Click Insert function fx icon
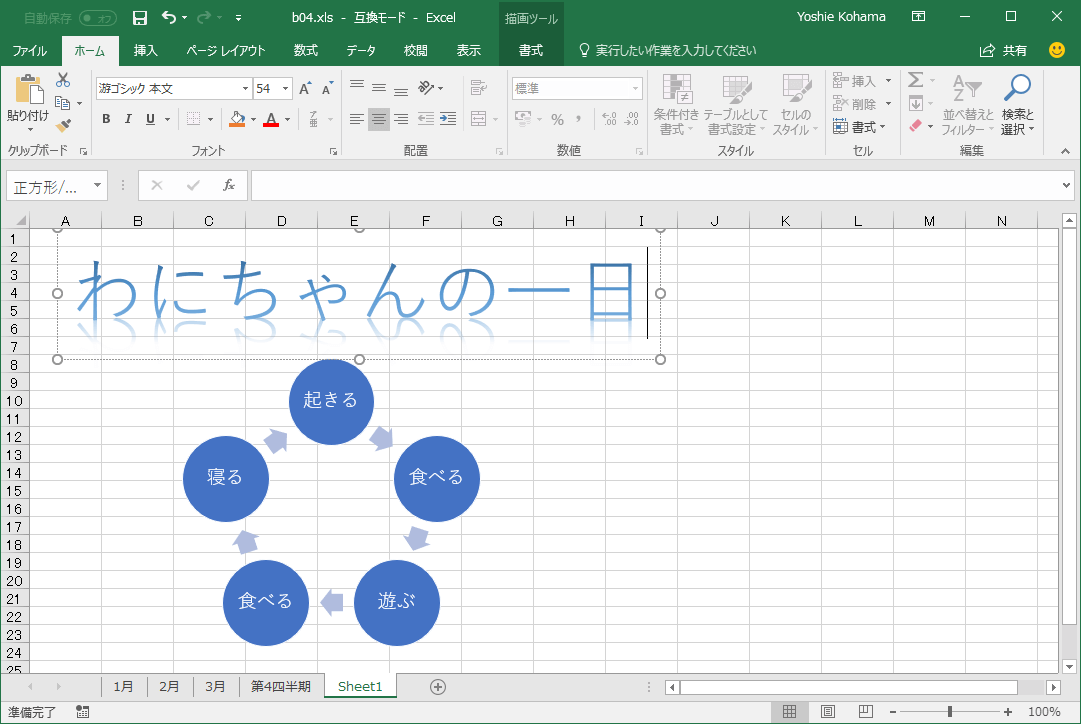The image size is (1081, 724). [x=229, y=185]
